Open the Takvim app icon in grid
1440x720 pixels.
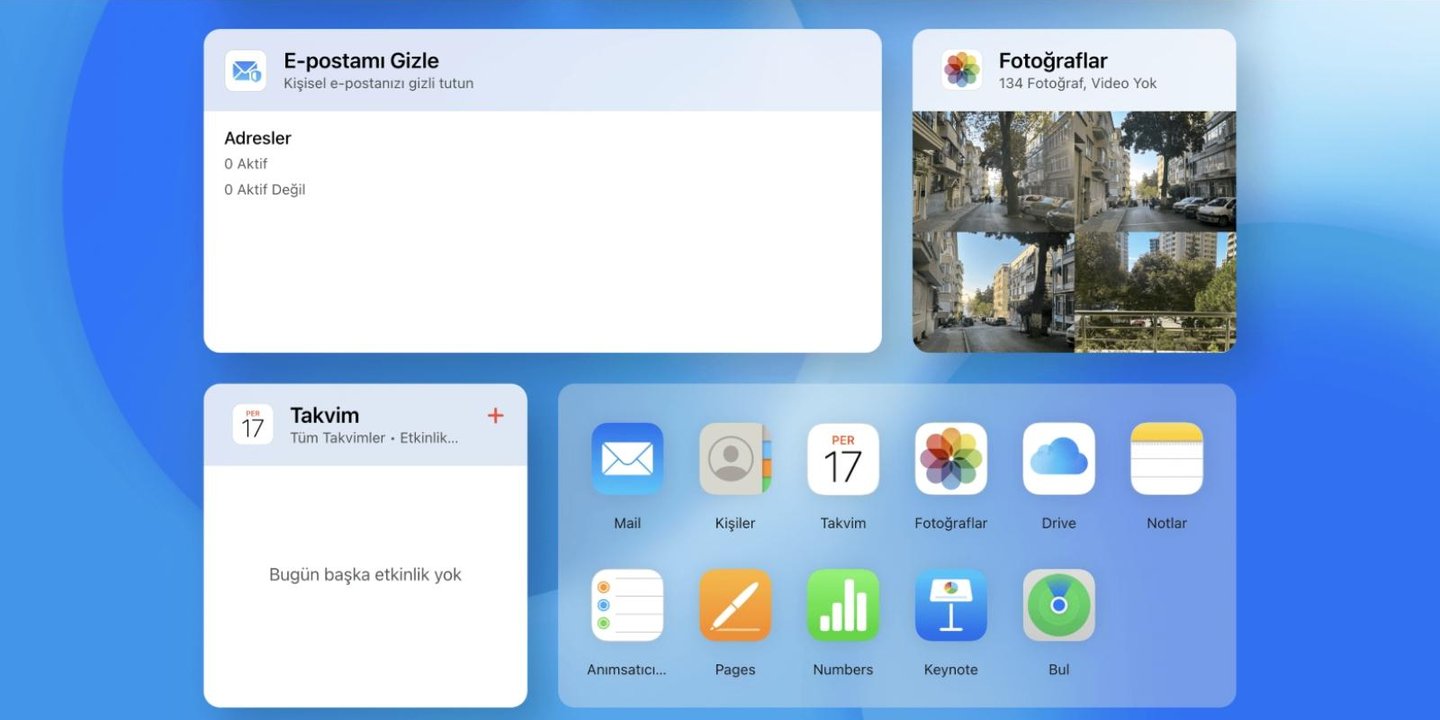click(843, 459)
